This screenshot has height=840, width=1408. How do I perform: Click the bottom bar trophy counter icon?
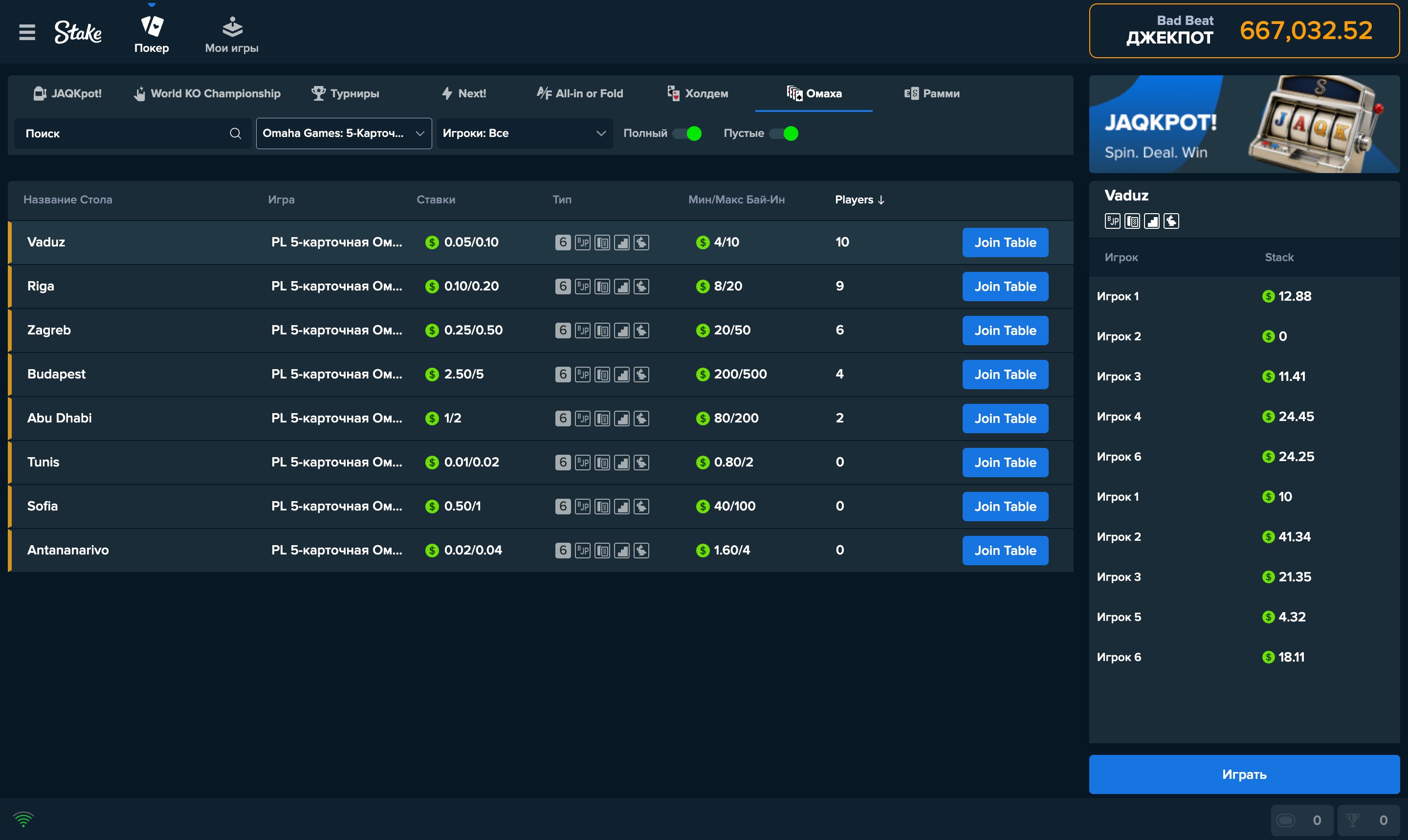coord(1353,820)
